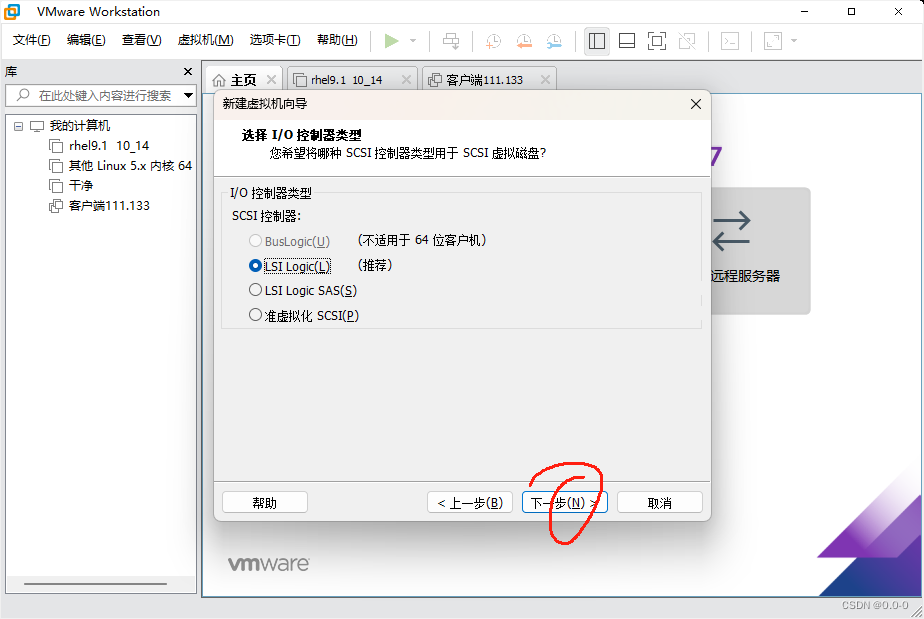Open the 编辑(E) menu
The width and height of the screenshot is (924, 619).
click(86, 40)
